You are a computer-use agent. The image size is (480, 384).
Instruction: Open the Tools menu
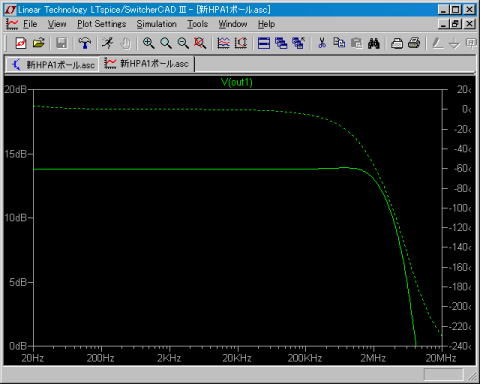pos(197,24)
